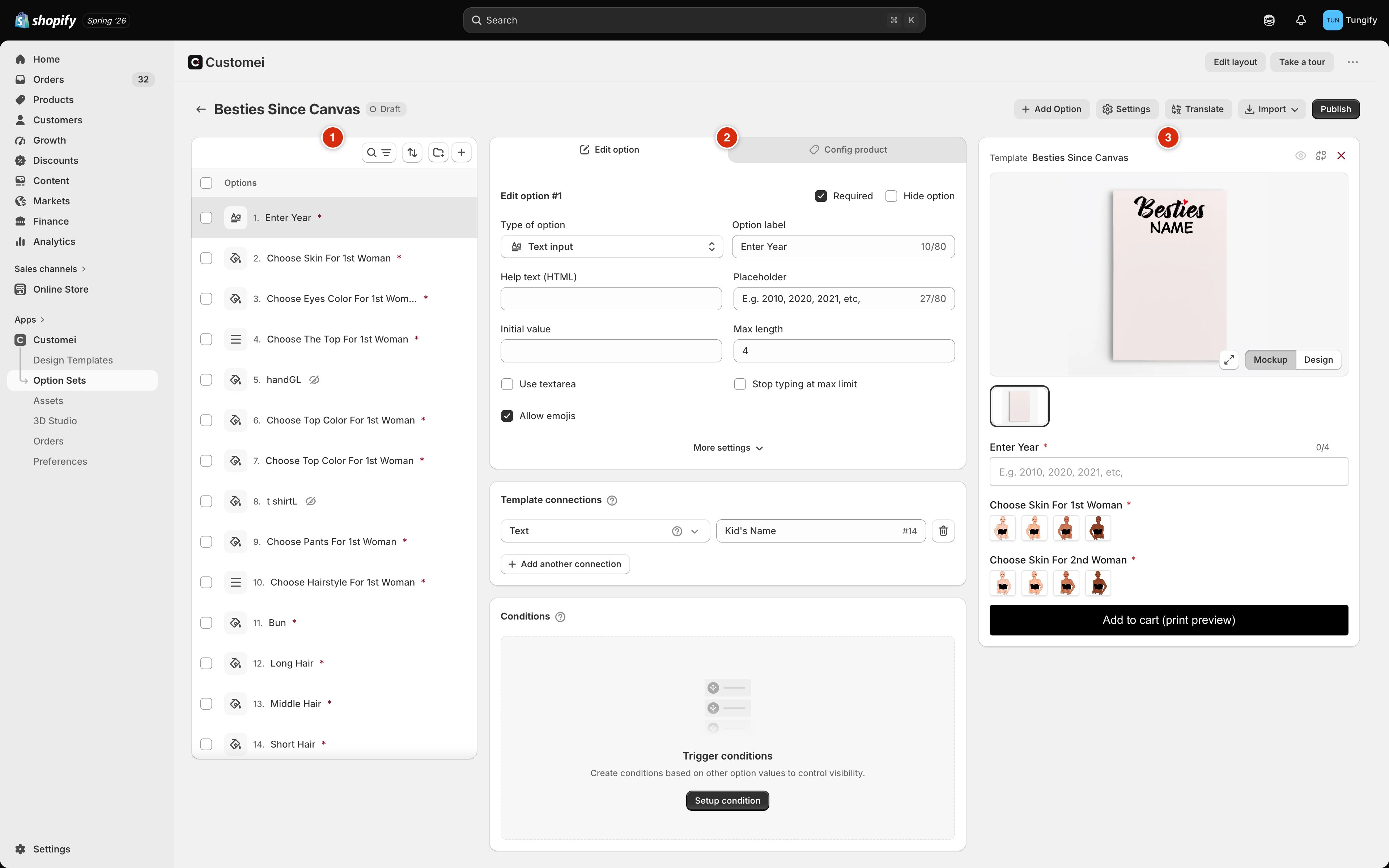Image resolution: width=1389 pixels, height=868 pixels.
Task: Click the Max length input field
Action: pyautogui.click(x=844, y=351)
